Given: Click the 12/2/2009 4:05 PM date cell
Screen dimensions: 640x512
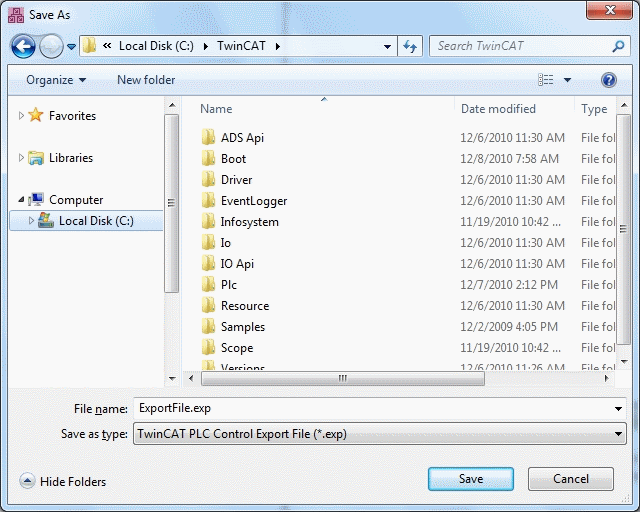Looking at the screenshot, I should coord(509,327).
